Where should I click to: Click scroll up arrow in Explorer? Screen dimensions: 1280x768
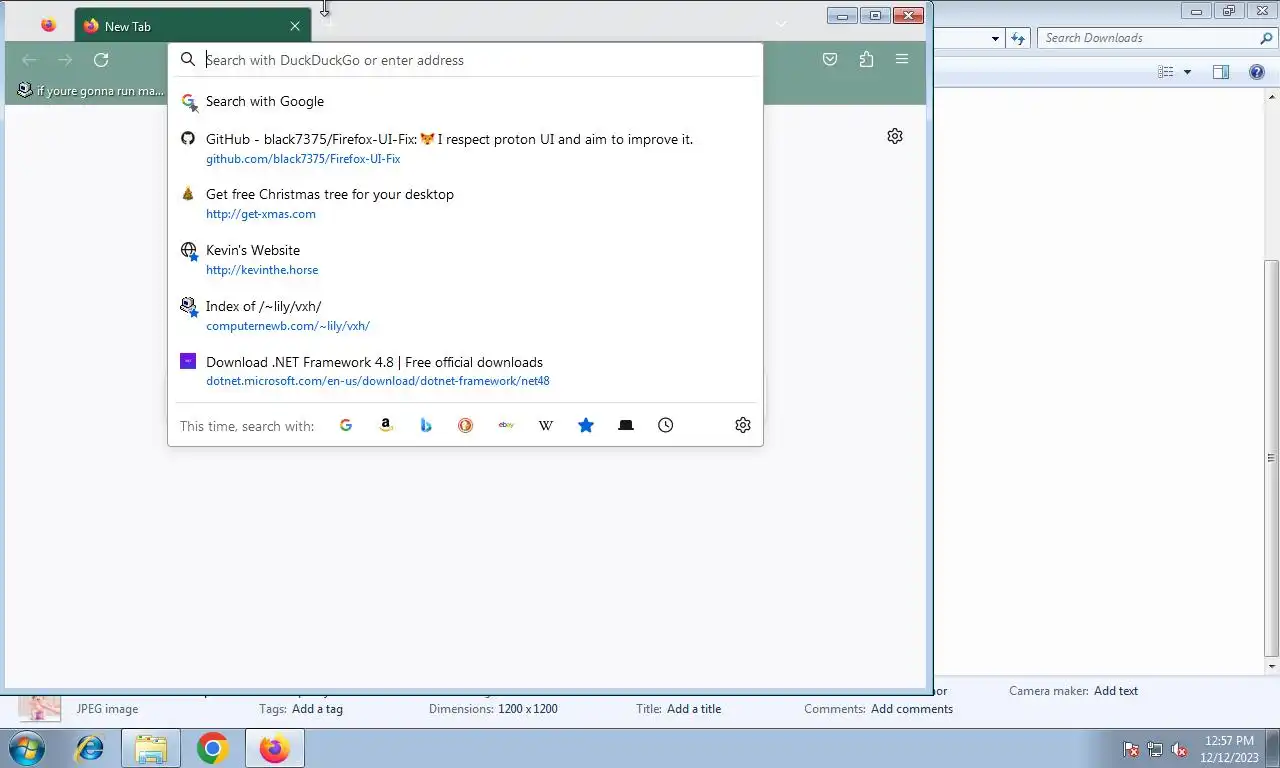click(1271, 96)
